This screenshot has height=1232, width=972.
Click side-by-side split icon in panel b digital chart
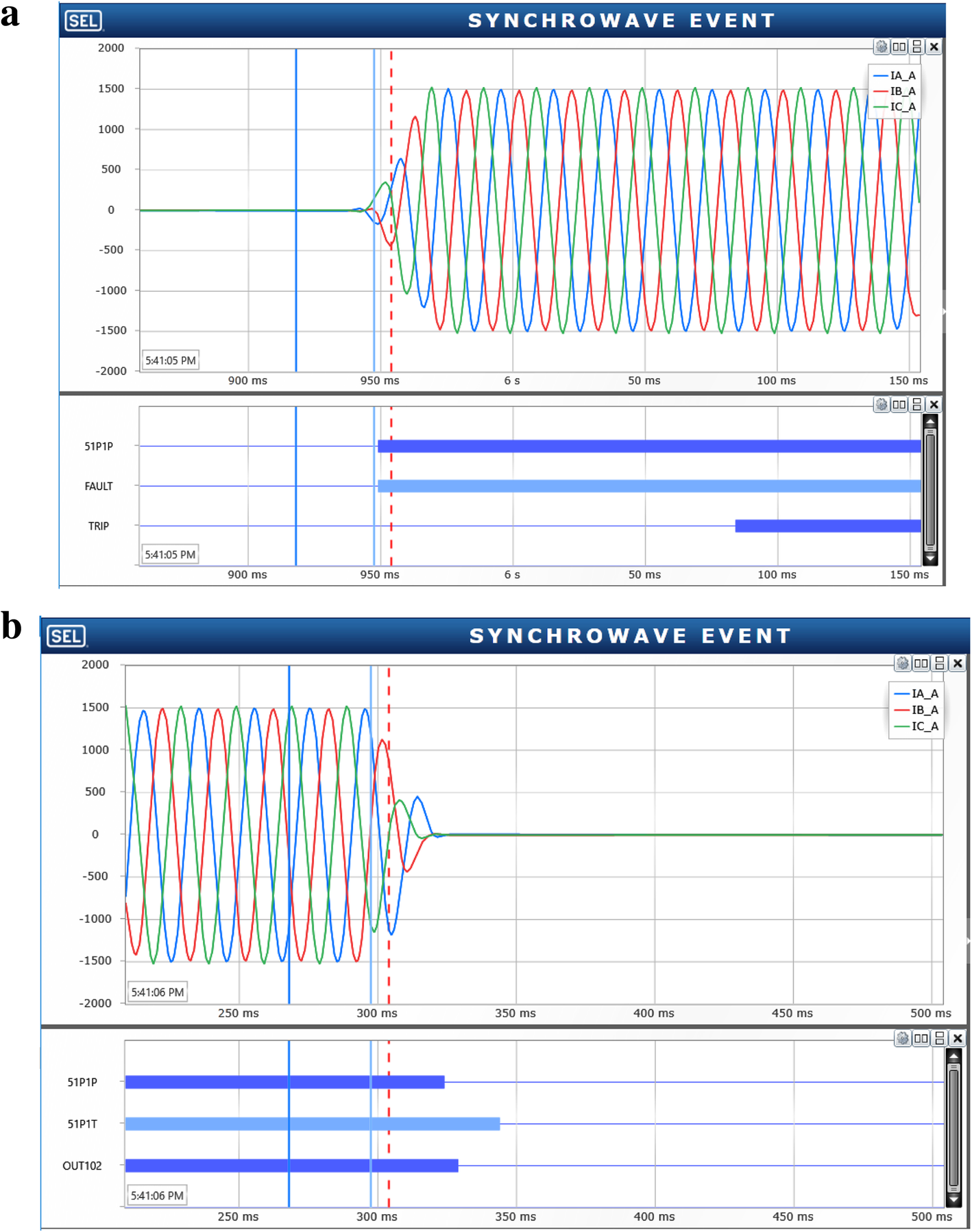pos(922,1038)
